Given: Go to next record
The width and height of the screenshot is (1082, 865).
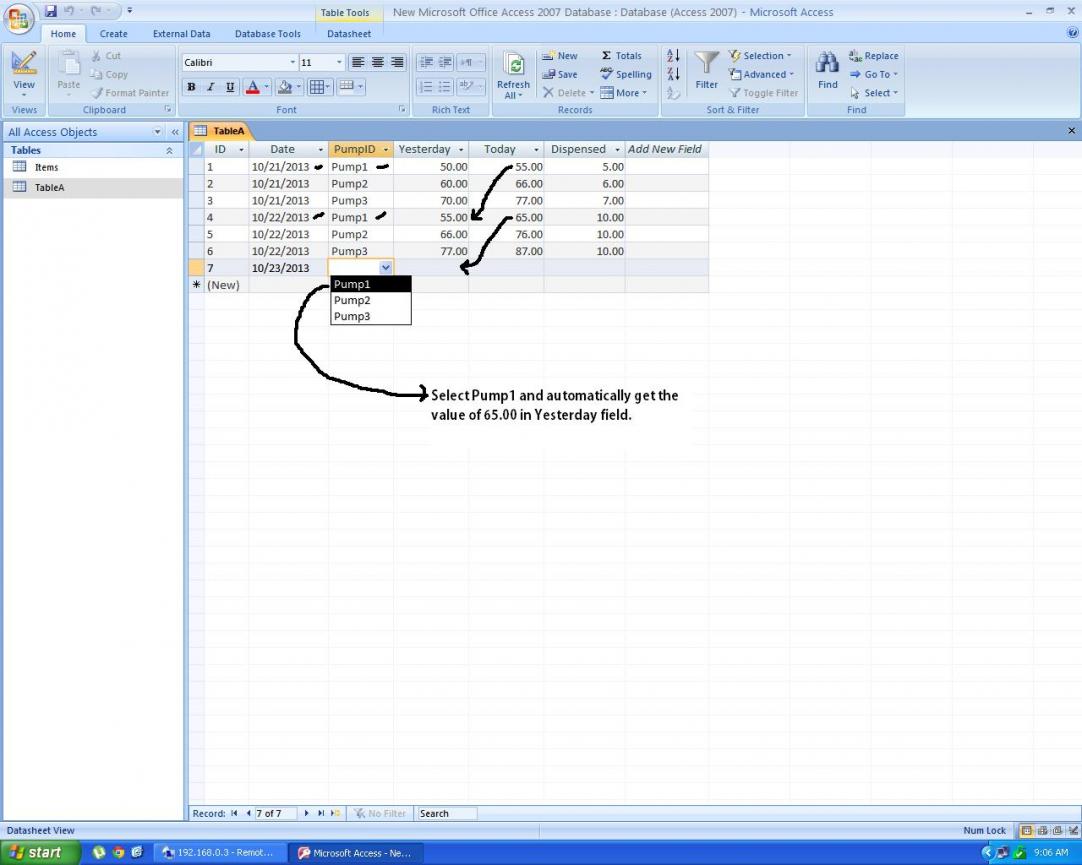Looking at the screenshot, I should coord(306,814).
